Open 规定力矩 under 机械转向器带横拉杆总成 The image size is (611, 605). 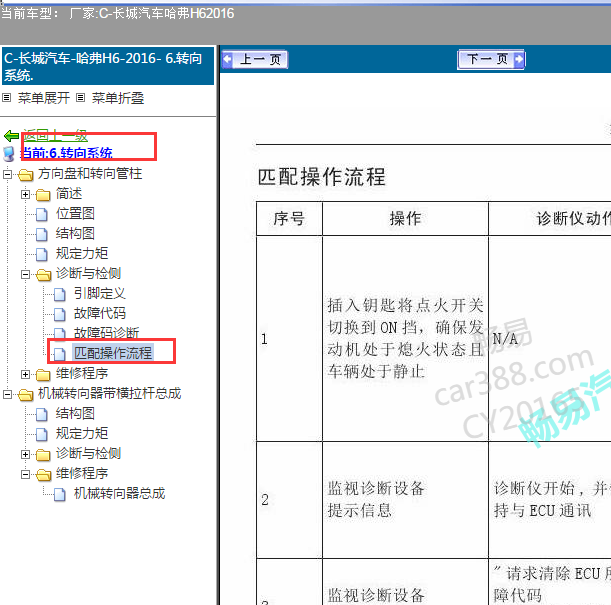tap(82, 434)
